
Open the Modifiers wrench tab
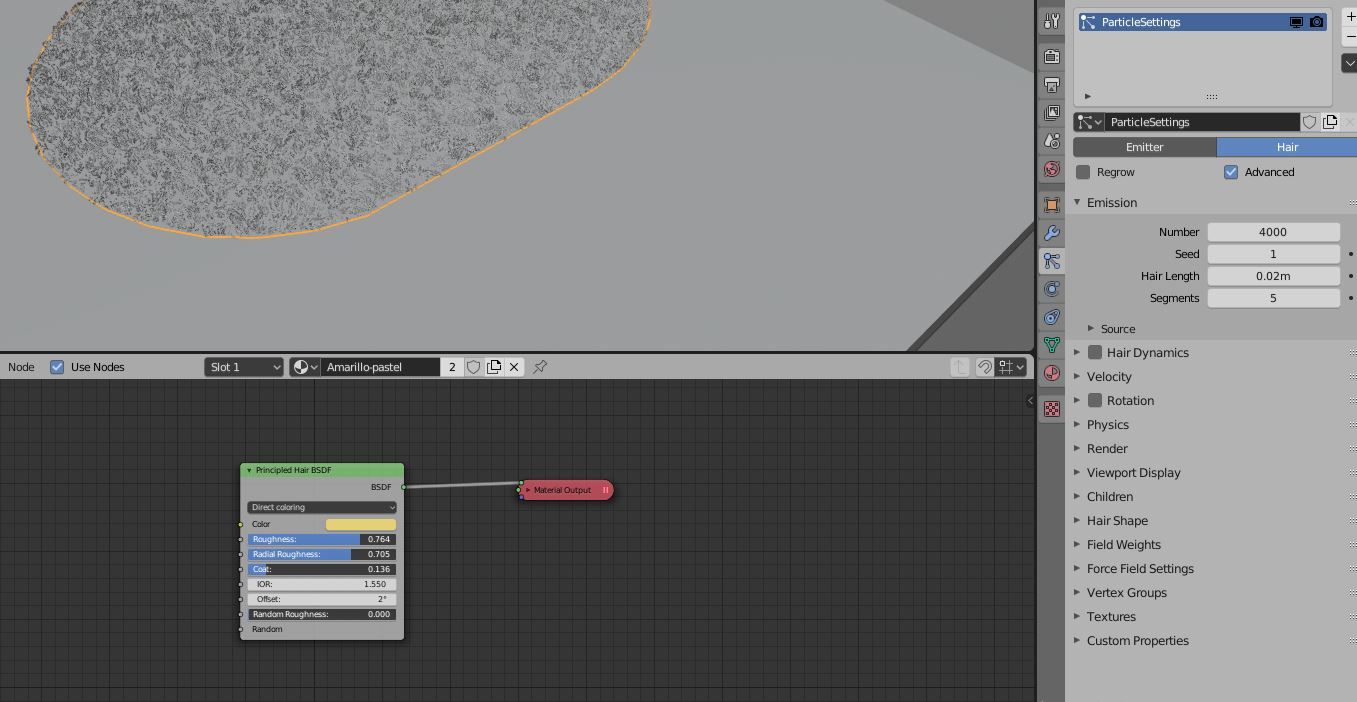point(1051,233)
